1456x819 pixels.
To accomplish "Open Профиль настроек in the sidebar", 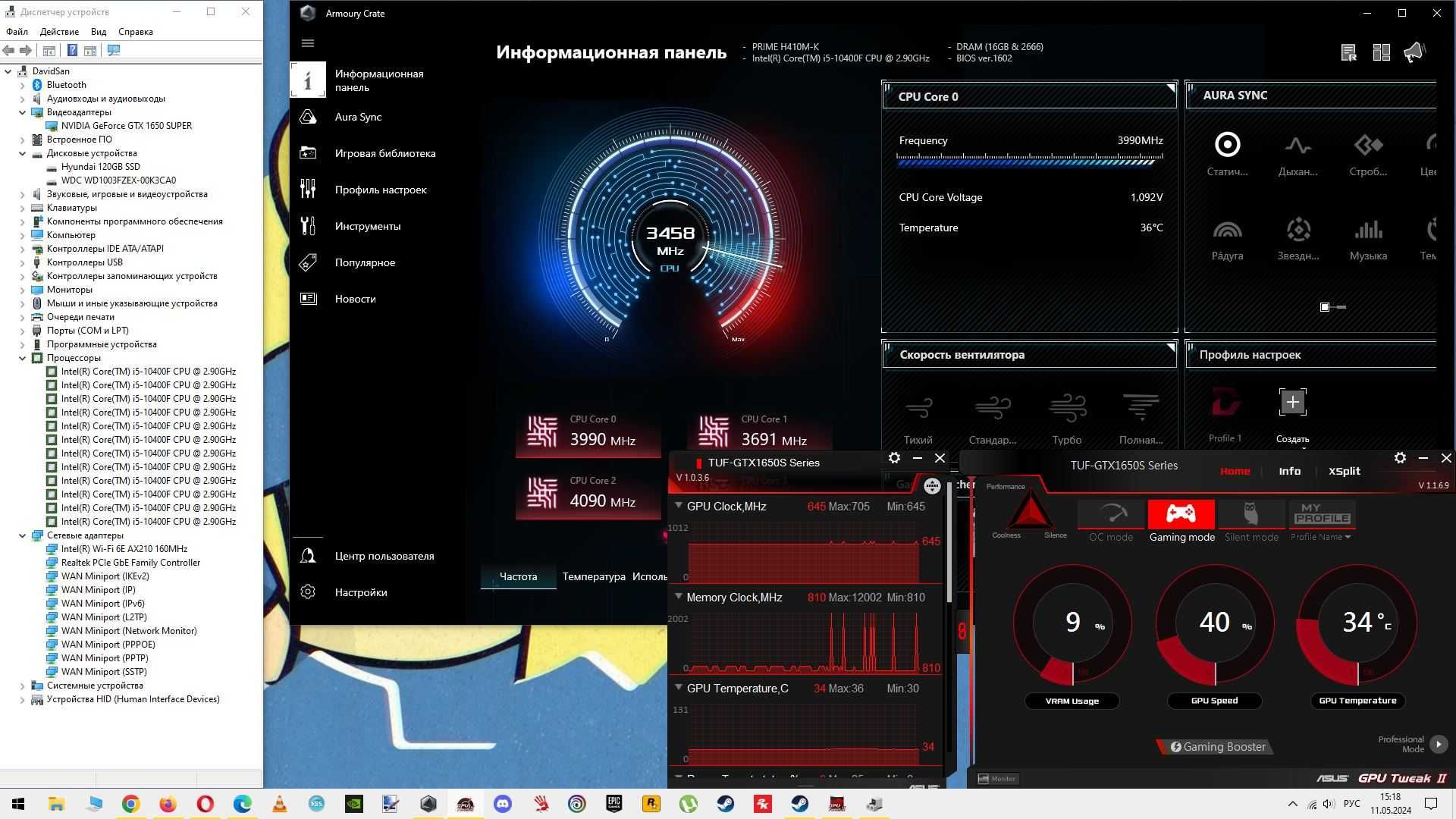I will [x=380, y=190].
